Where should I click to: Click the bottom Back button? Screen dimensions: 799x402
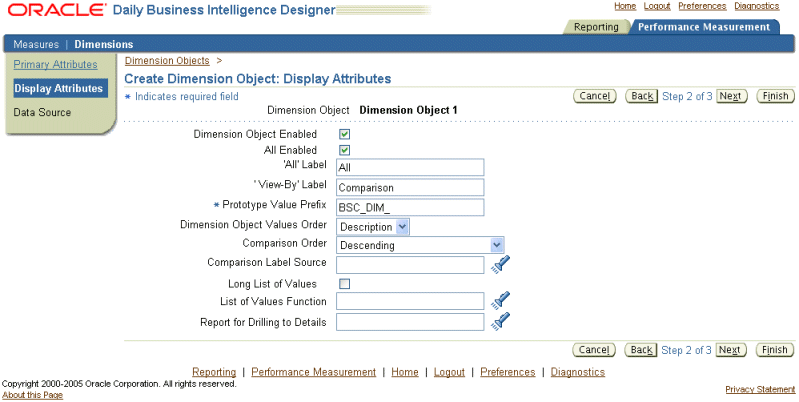point(641,350)
